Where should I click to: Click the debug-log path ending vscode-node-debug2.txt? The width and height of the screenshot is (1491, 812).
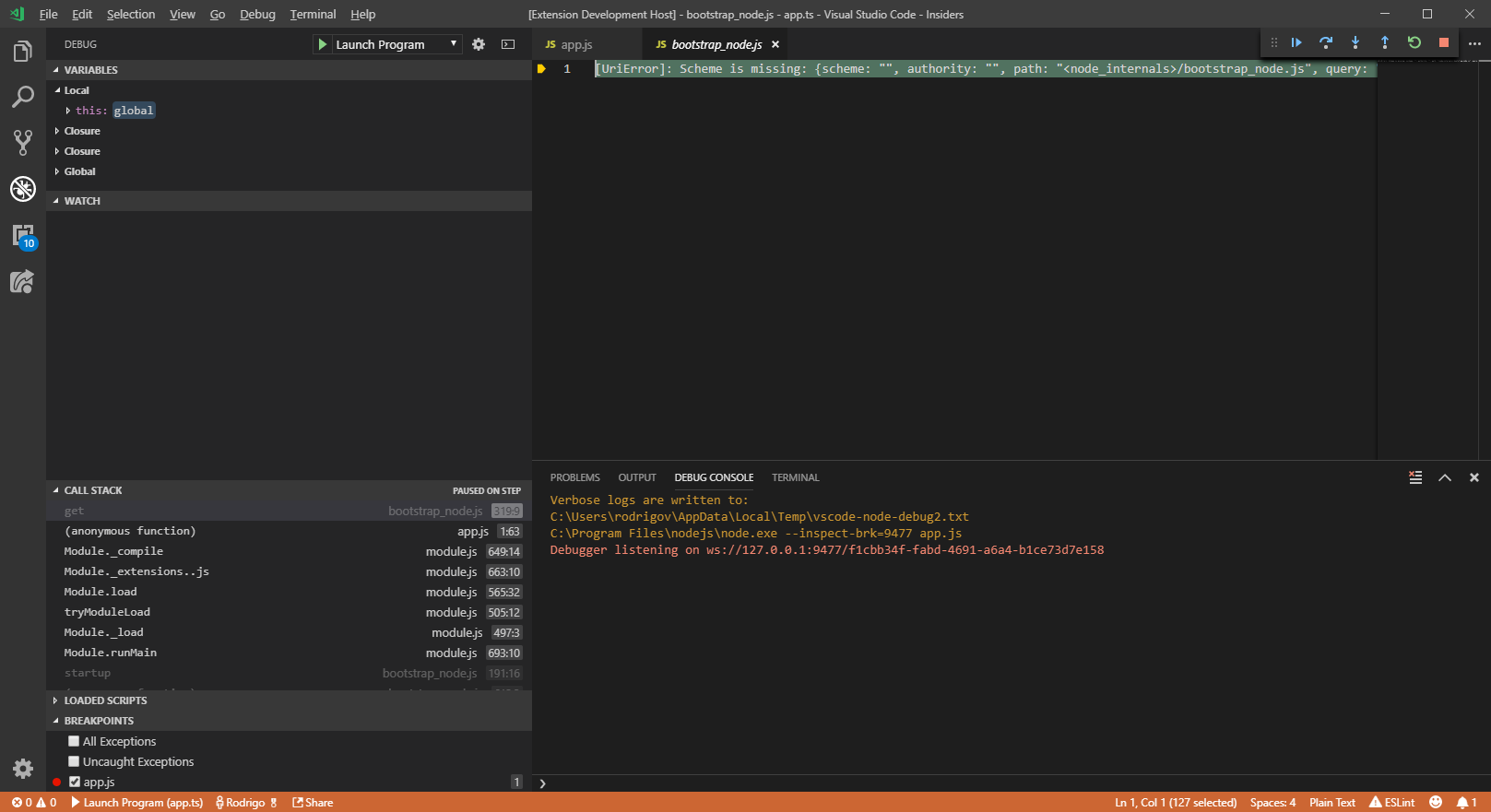click(x=759, y=517)
